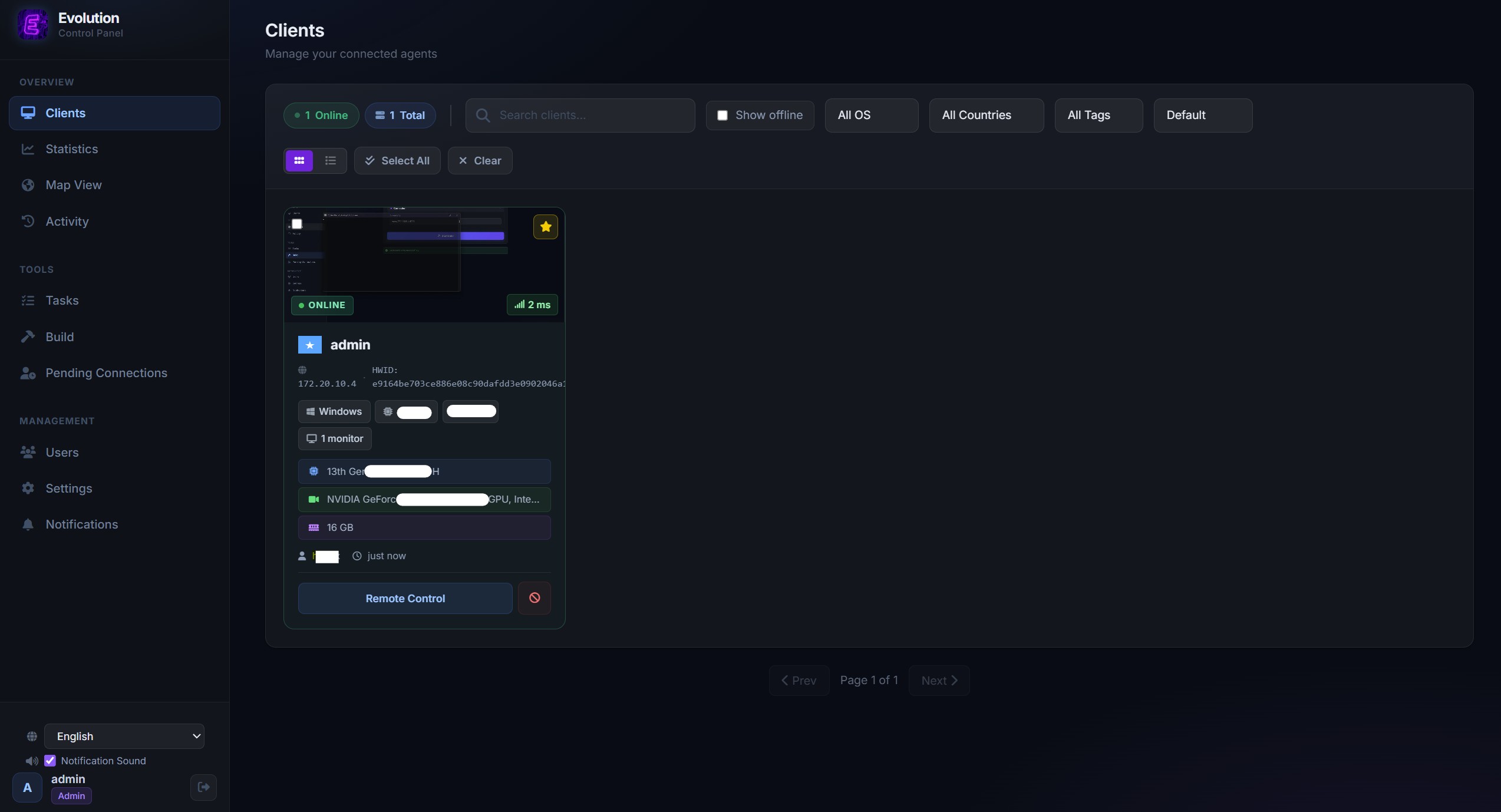Open the Users management page

pos(114,453)
